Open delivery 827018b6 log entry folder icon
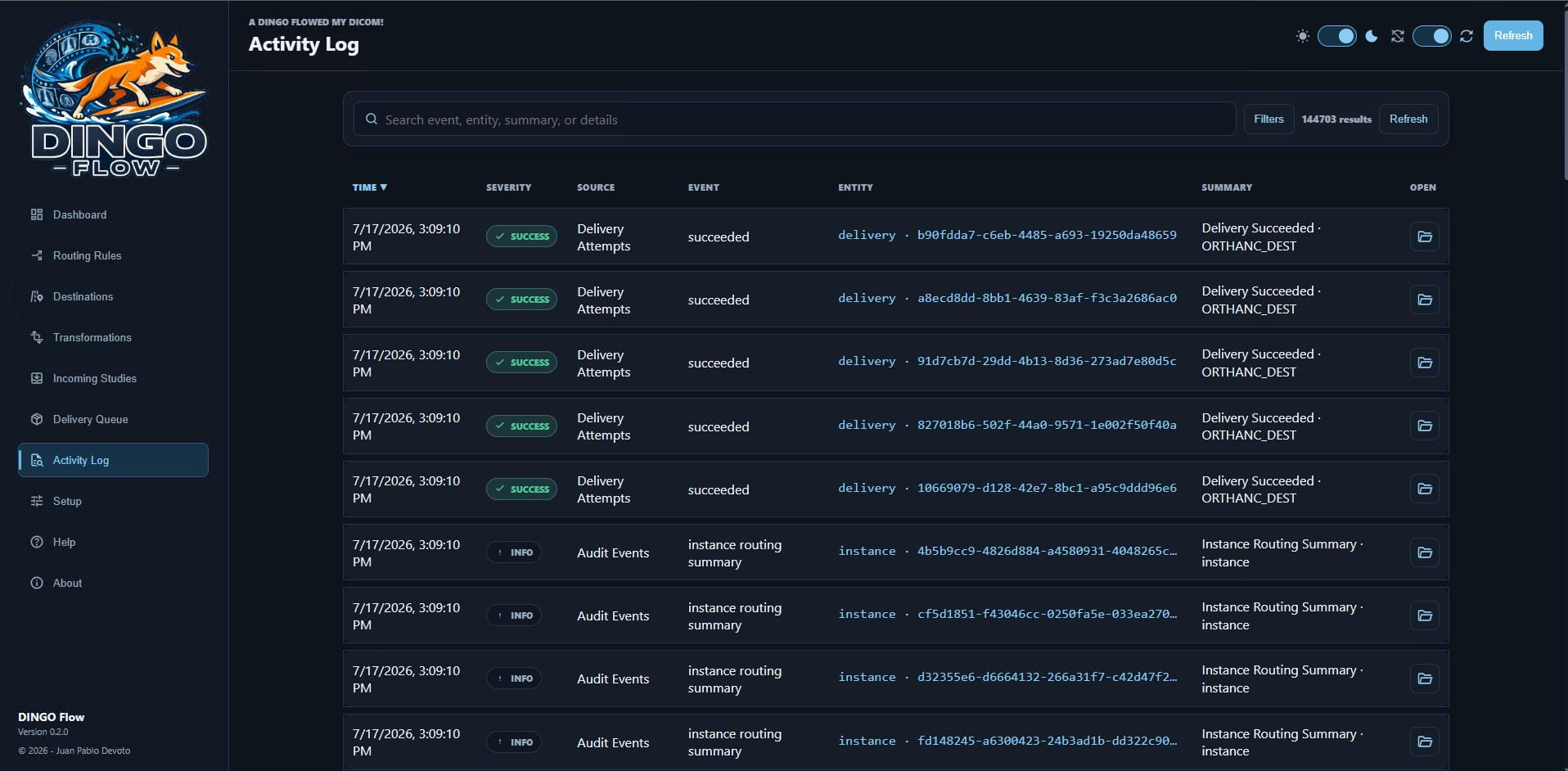This screenshot has width=1568, height=771. pyautogui.click(x=1425, y=426)
